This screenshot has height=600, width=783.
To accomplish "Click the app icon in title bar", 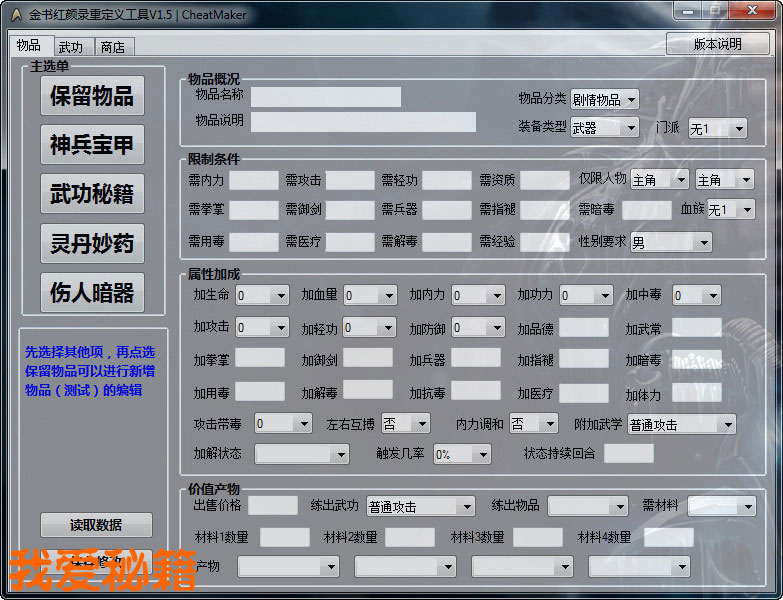I will tap(17, 15).
